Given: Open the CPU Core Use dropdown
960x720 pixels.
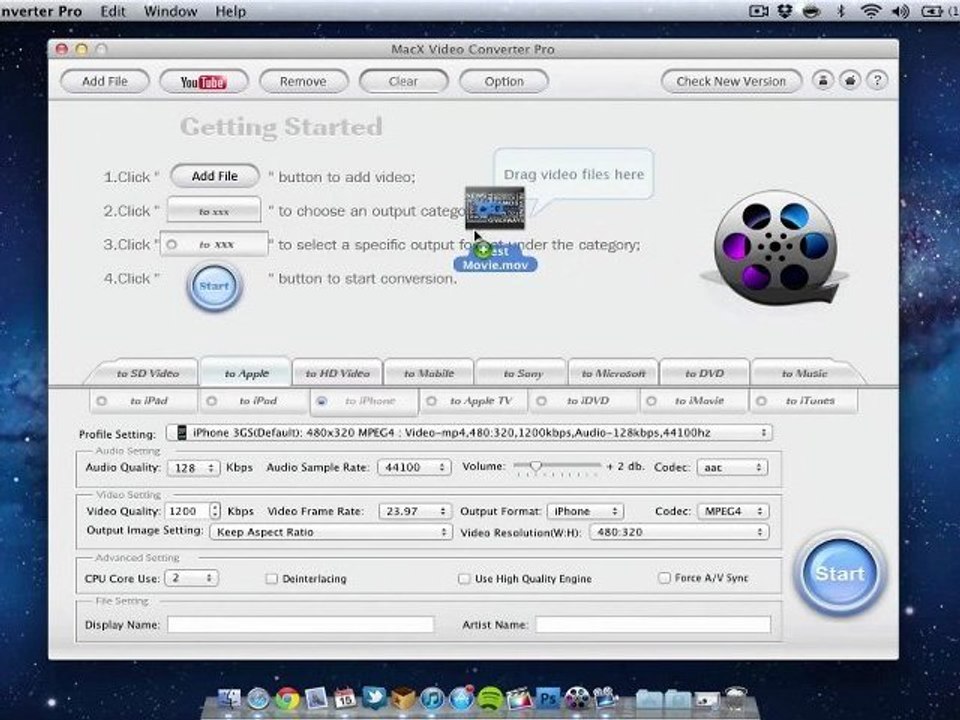Looking at the screenshot, I should click(192, 578).
